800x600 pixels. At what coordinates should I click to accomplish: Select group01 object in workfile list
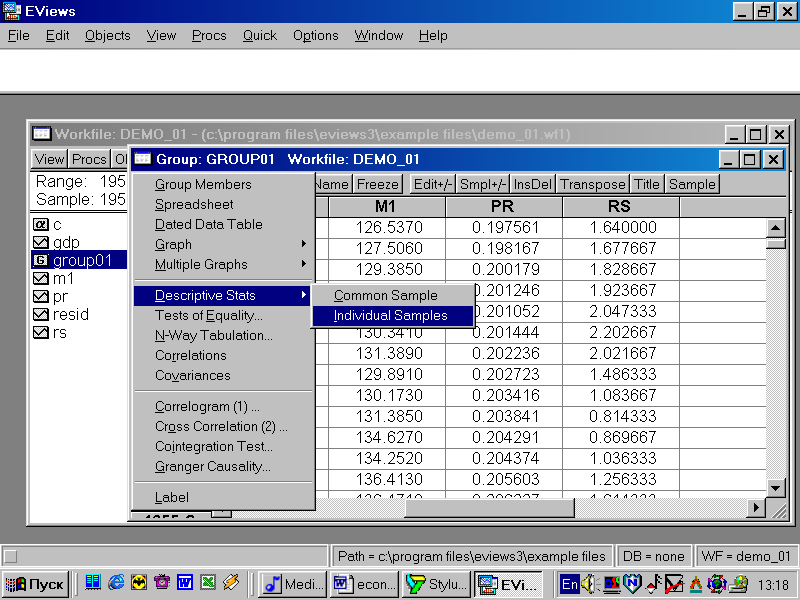click(79, 260)
